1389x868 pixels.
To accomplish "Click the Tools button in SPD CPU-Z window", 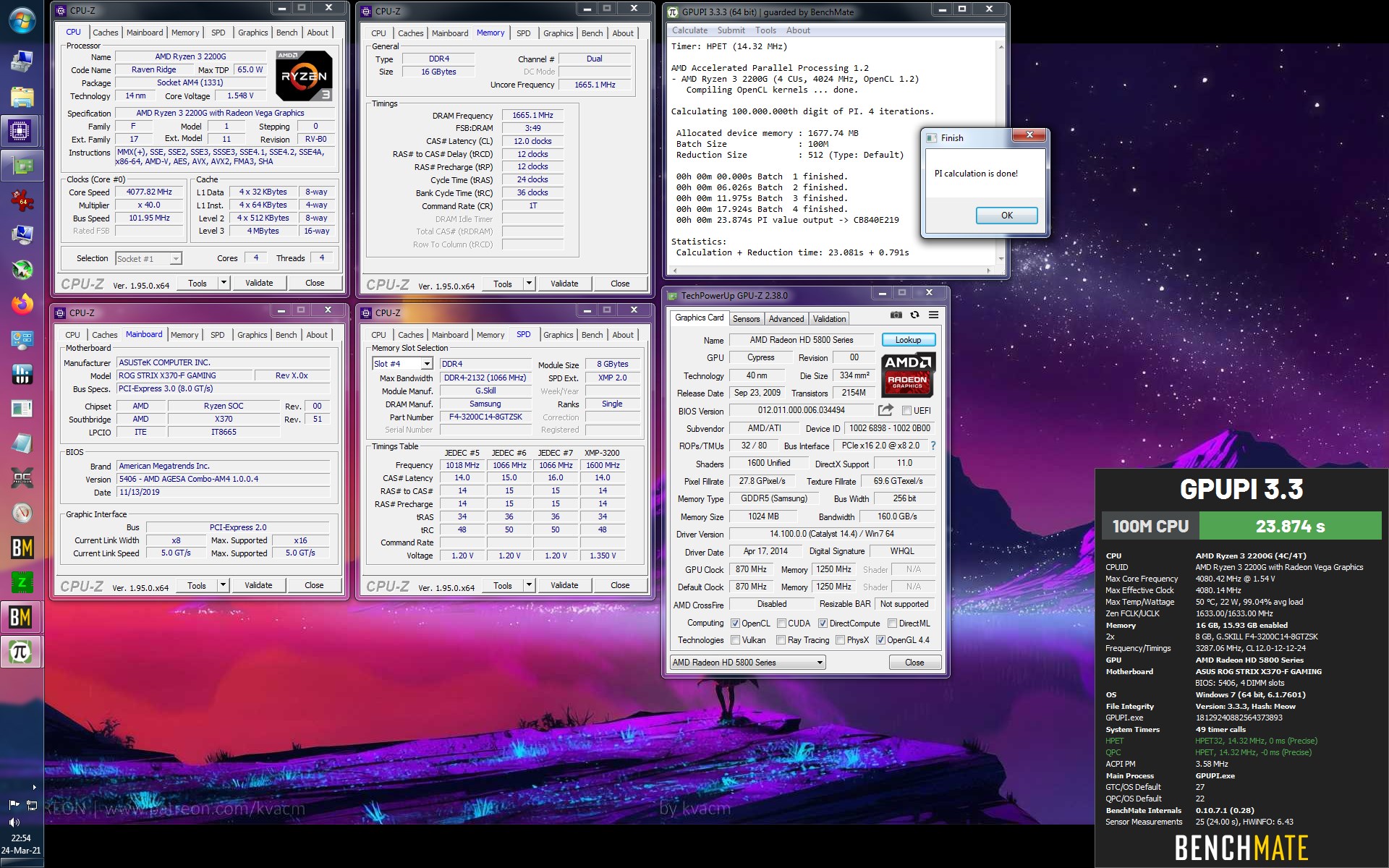I will click(502, 585).
